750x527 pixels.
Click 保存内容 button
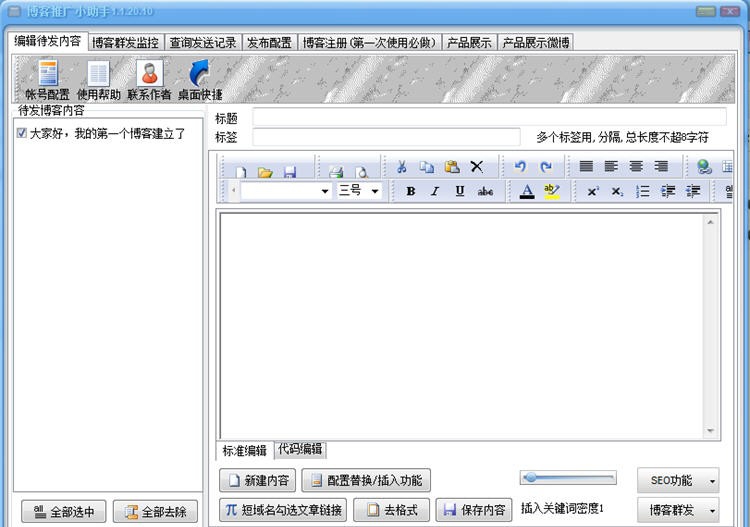tap(474, 510)
